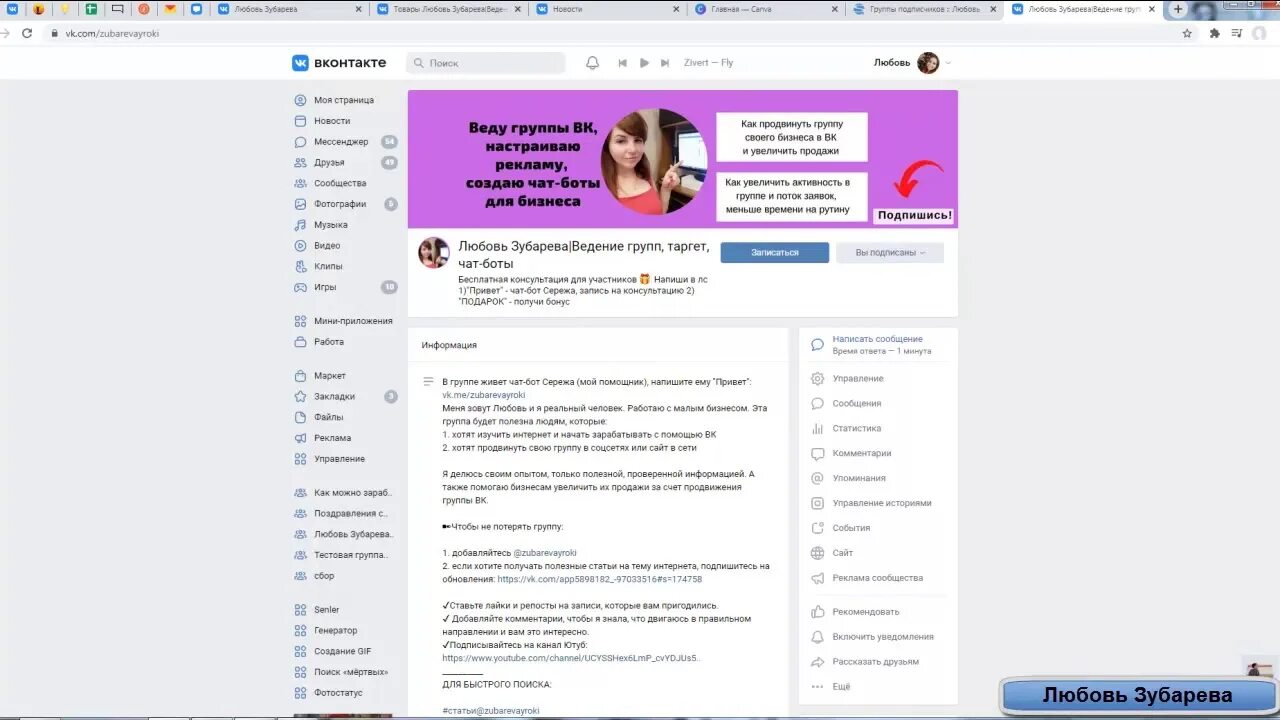This screenshot has height=720, width=1280.
Task: Switch to Новости browser tab
Action: 609,9
